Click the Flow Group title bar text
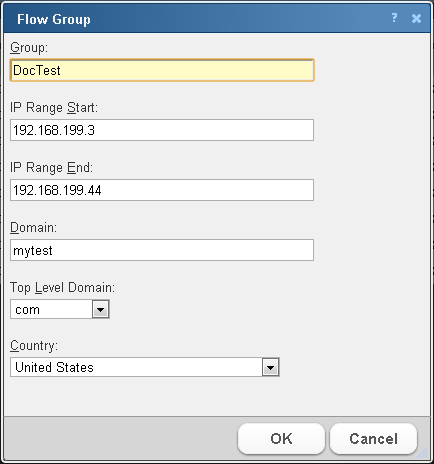This screenshot has height=464, width=434. coord(54,19)
